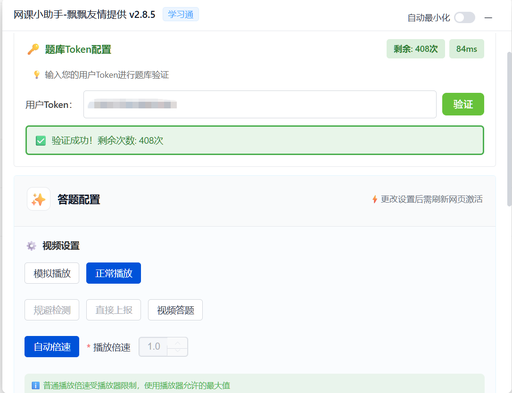
Task: Click the green checkmark in success banner
Action: coord(41,141)
